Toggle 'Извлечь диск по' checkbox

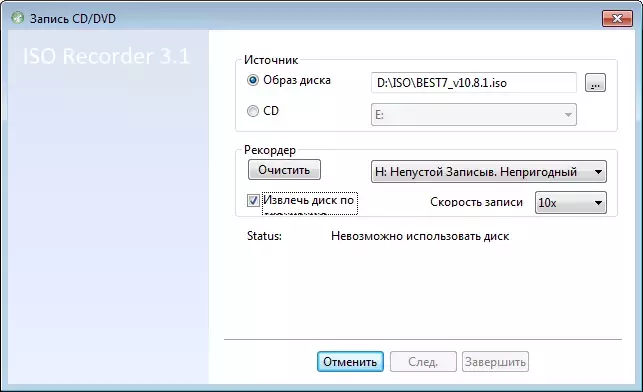[x=253, y=201]
